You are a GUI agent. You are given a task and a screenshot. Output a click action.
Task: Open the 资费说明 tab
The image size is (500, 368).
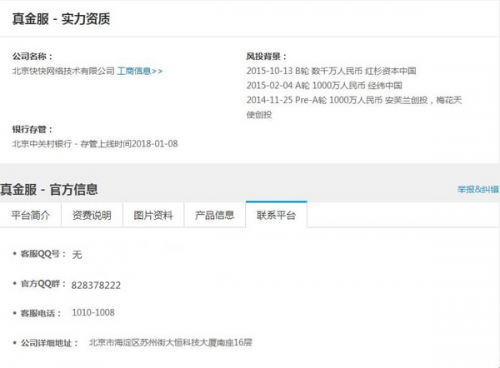tap(92, 215)
